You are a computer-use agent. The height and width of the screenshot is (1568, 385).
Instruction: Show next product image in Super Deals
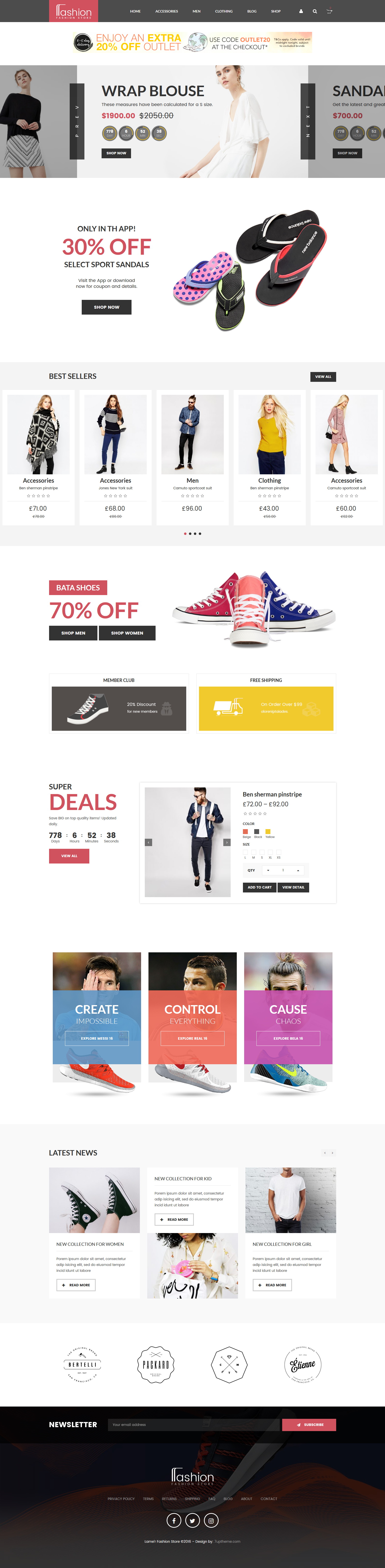point(227,842)
